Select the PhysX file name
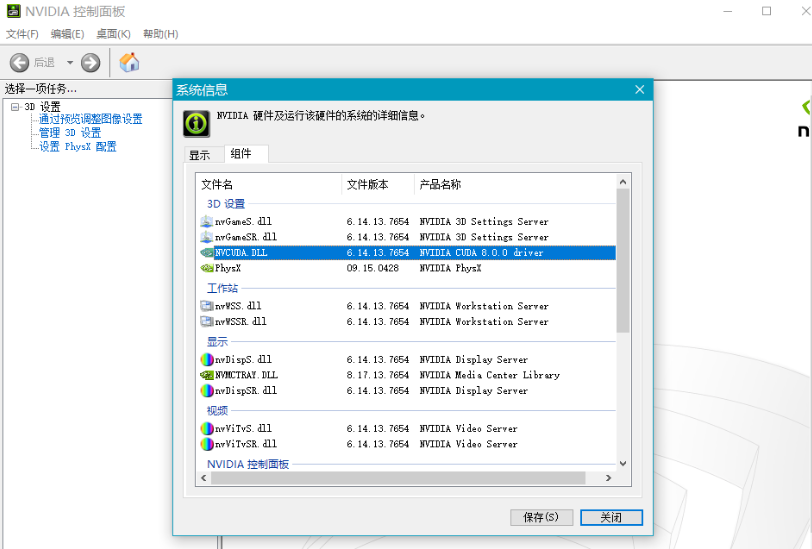Image resolution: width=812 pixels, height=549 pixels. (x=228, y=268)
